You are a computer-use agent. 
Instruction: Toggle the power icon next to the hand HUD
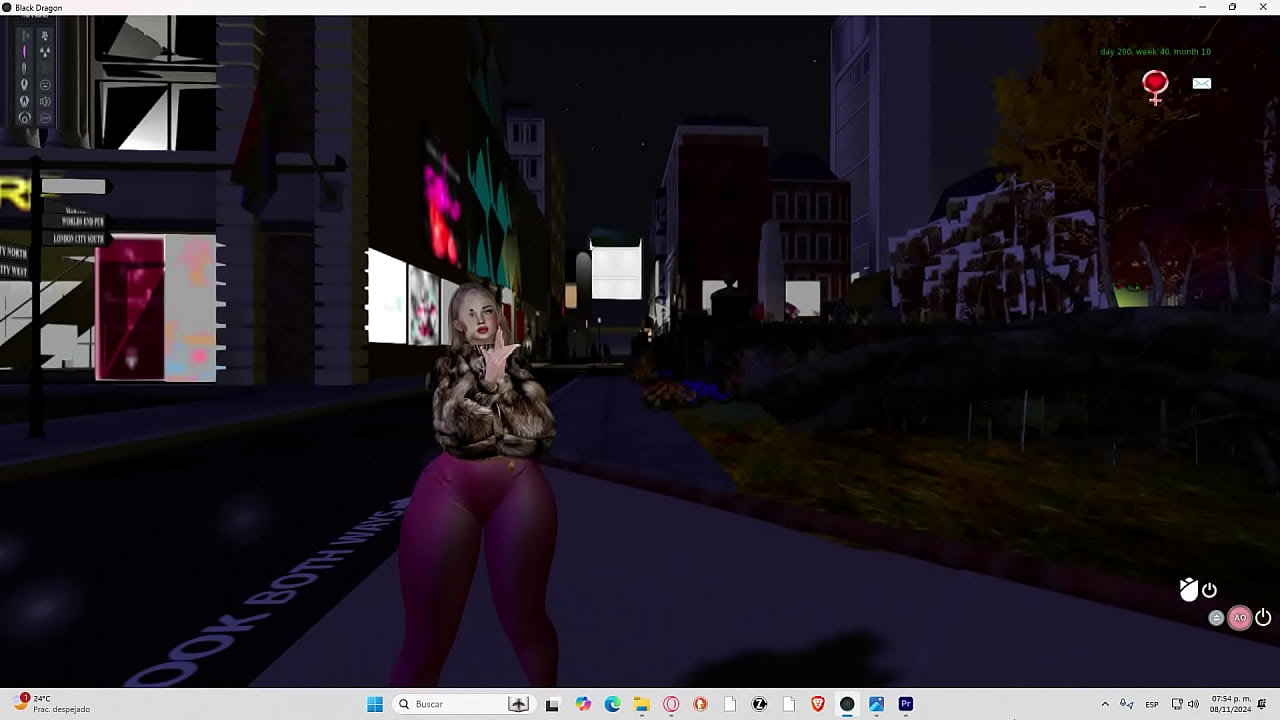click(1210, 590)
